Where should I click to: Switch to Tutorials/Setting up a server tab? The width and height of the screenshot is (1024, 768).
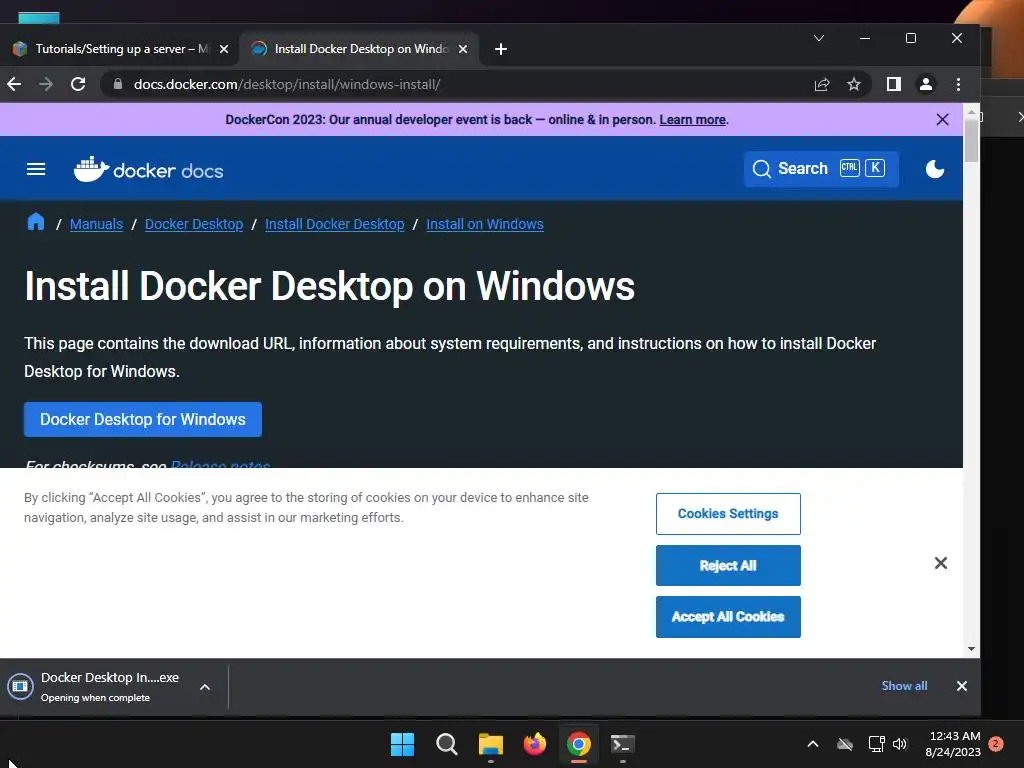coord(121,49)
